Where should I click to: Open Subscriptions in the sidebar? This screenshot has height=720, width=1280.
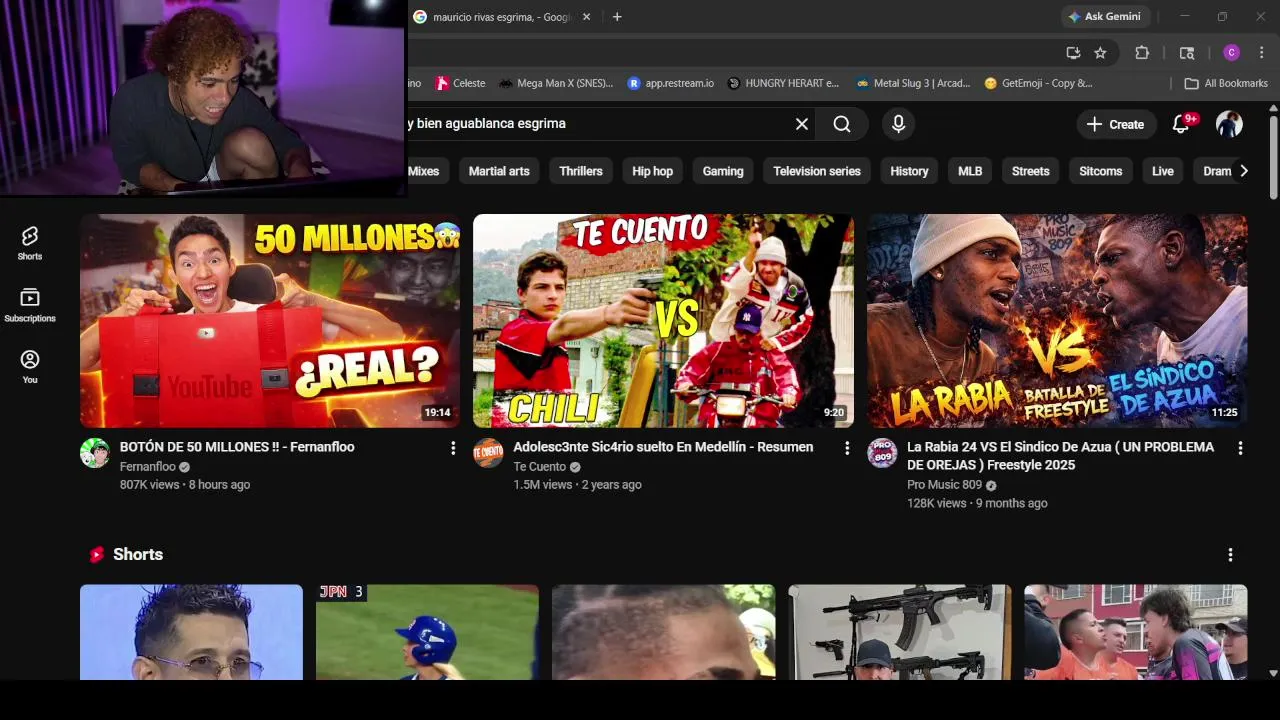[x=30, y=305]
